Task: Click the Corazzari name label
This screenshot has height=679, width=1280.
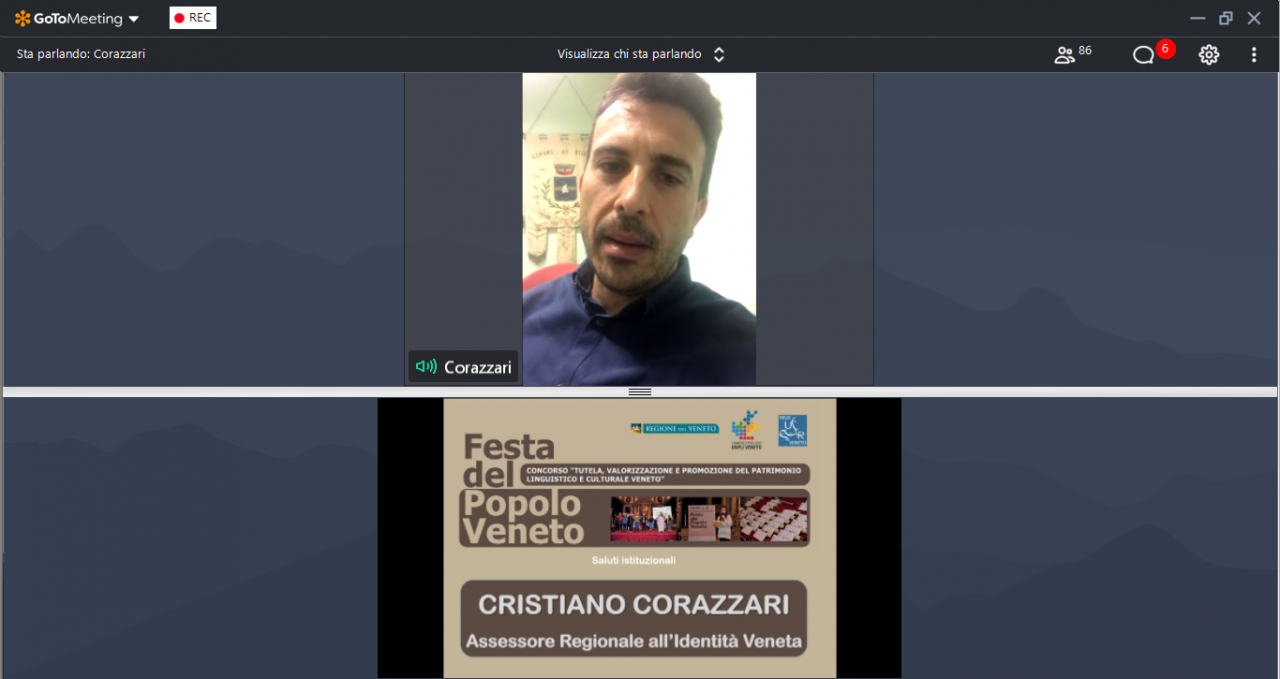Action: point(477,367)
